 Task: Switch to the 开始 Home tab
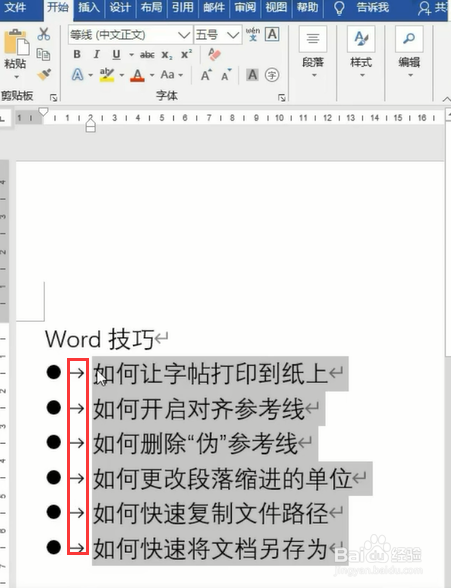(58, 8)
